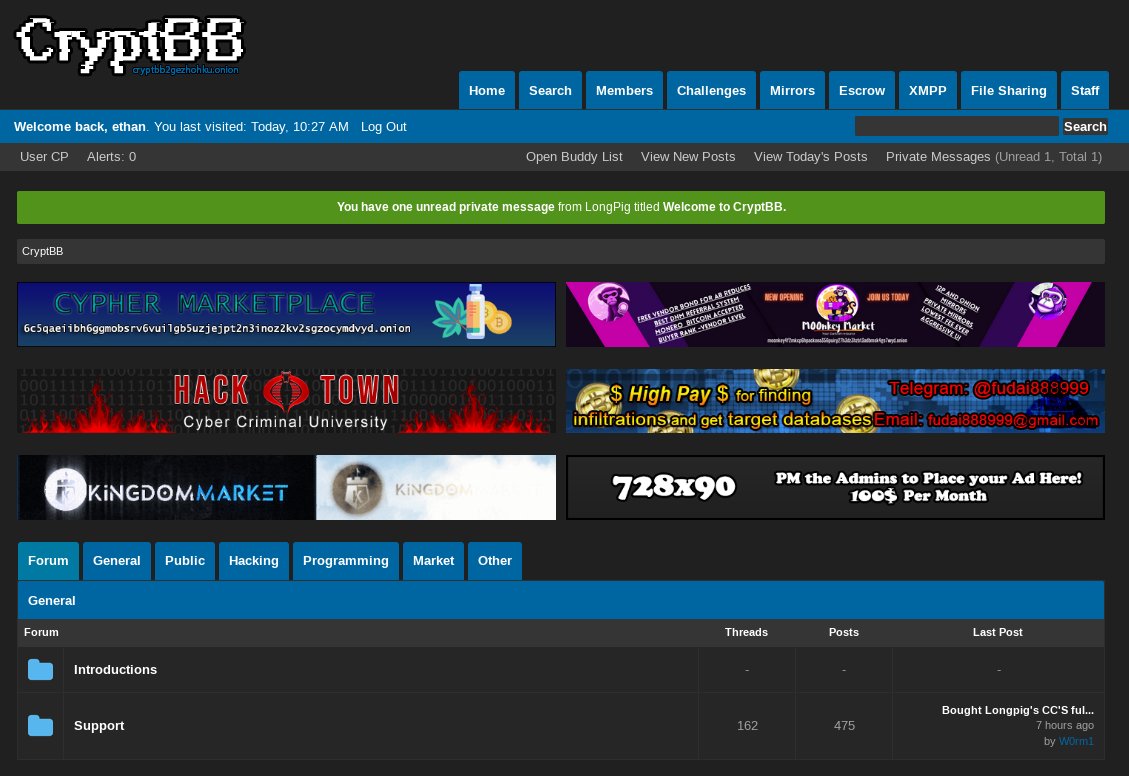
Task: Open the Cypher Marketplace banner ad
Action: click(x=287, y=314)
